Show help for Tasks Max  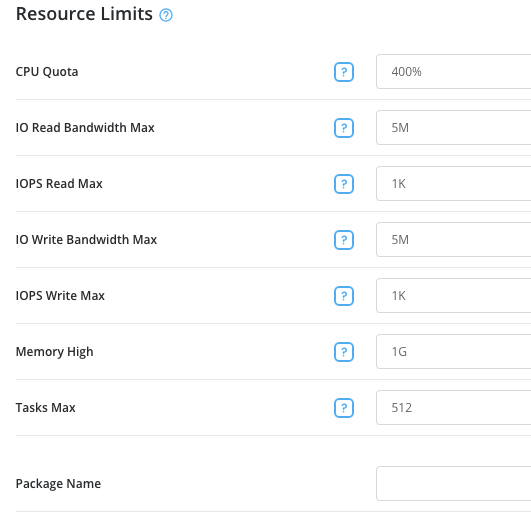(344, 408)
